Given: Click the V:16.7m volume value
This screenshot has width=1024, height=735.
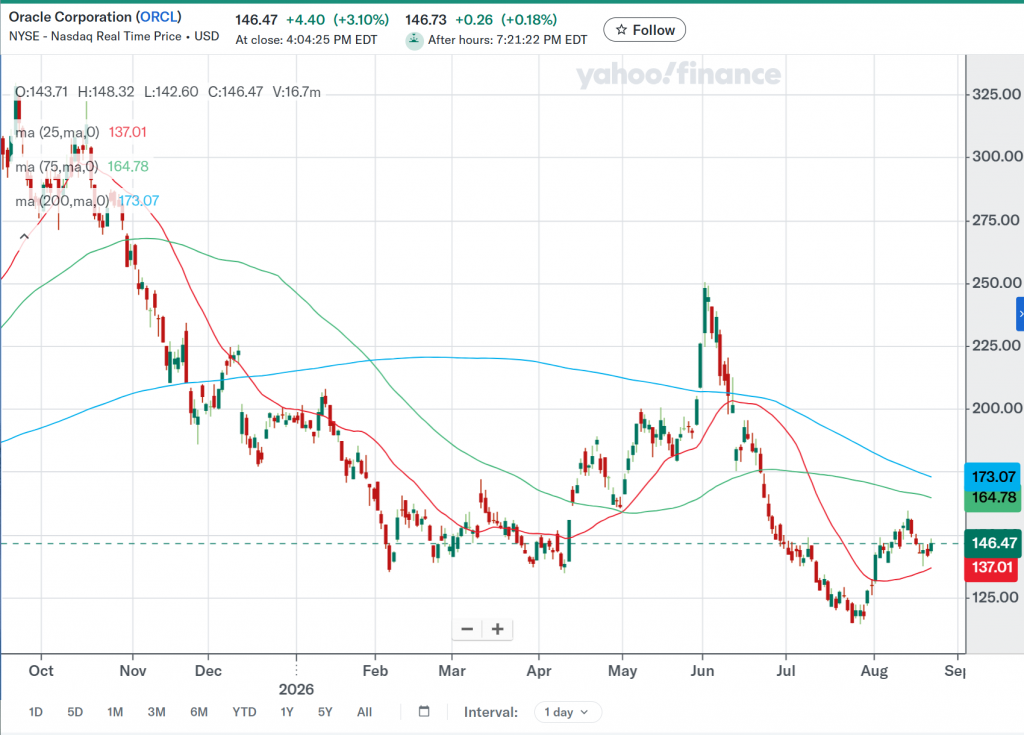Looking at the screenshot, I should [x=296, y=92].
